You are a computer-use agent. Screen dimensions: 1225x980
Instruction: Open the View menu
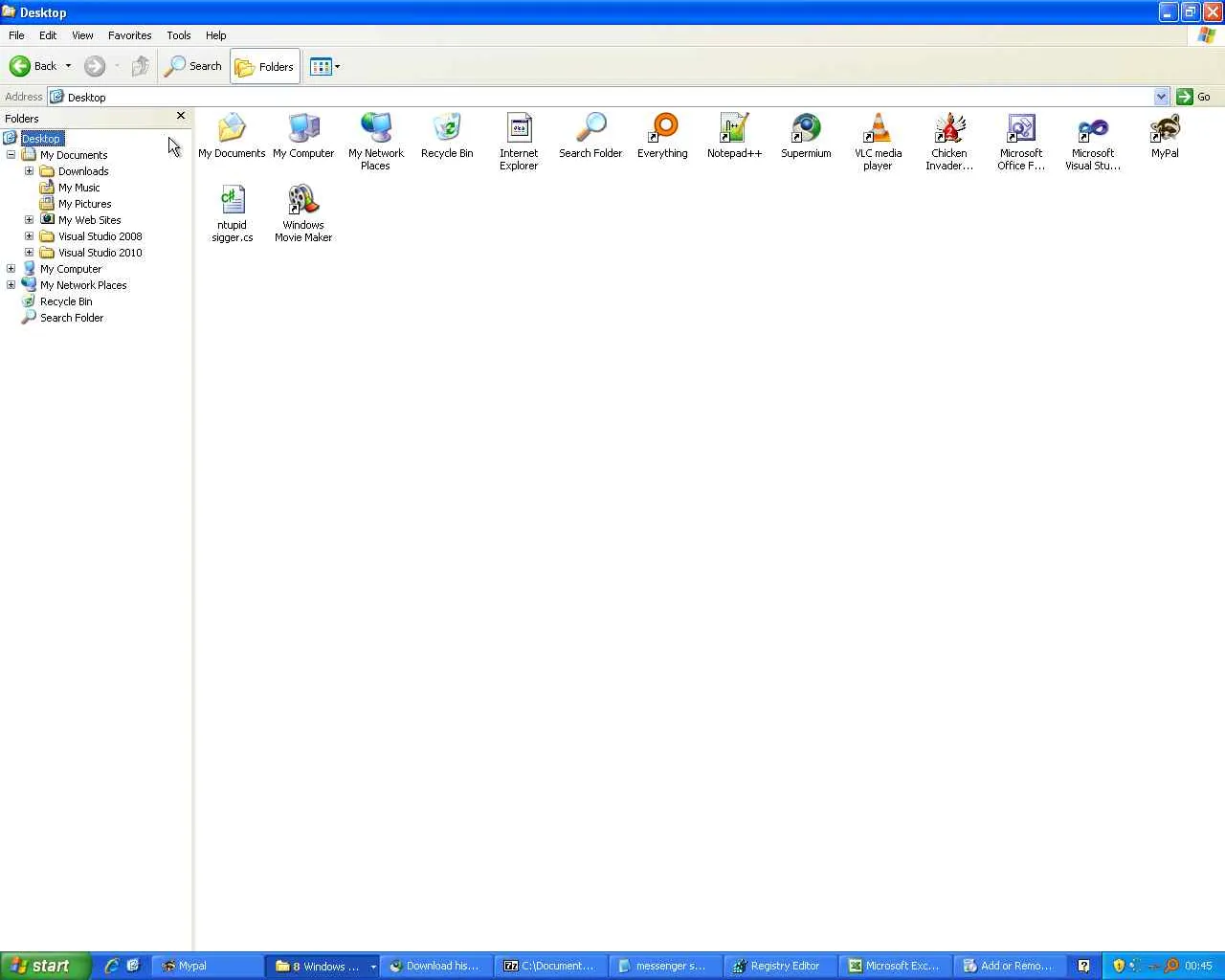point(82,35)
